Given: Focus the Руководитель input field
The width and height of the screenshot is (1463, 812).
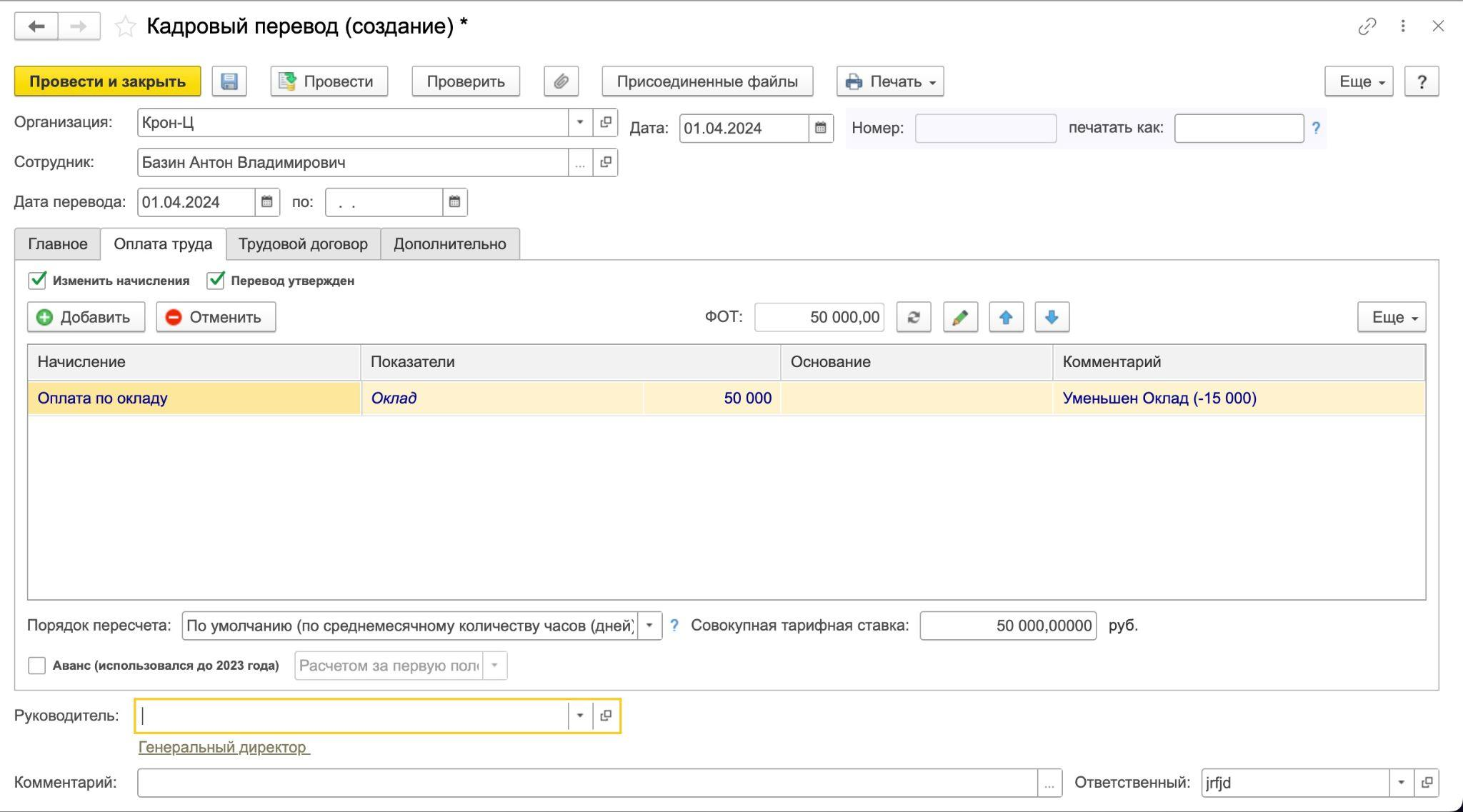Looking at the screenshot, I should click(x=352, y=716).
